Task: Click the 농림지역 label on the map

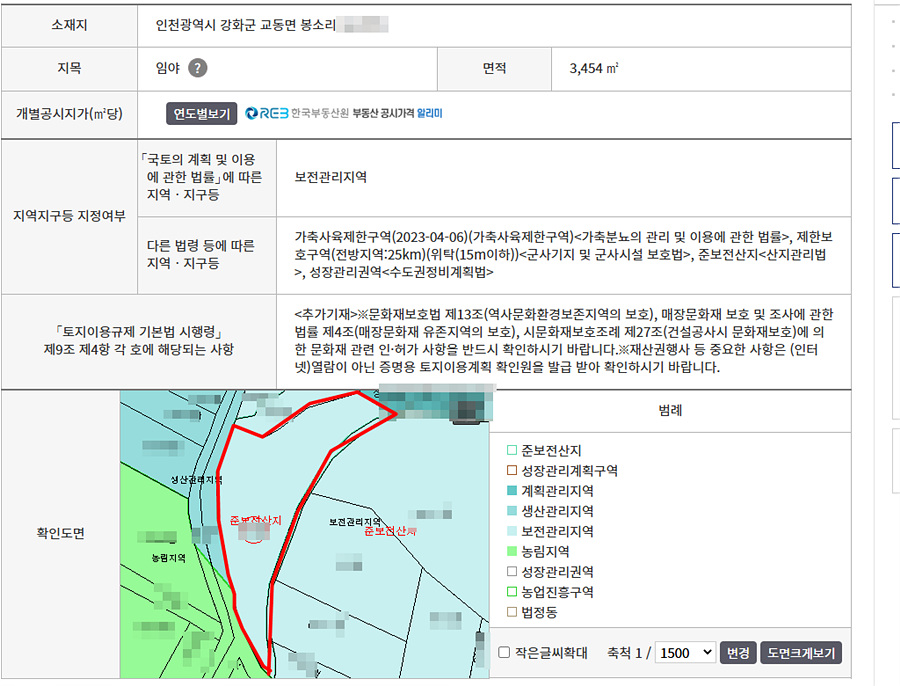Action: [x=169, y=556]
